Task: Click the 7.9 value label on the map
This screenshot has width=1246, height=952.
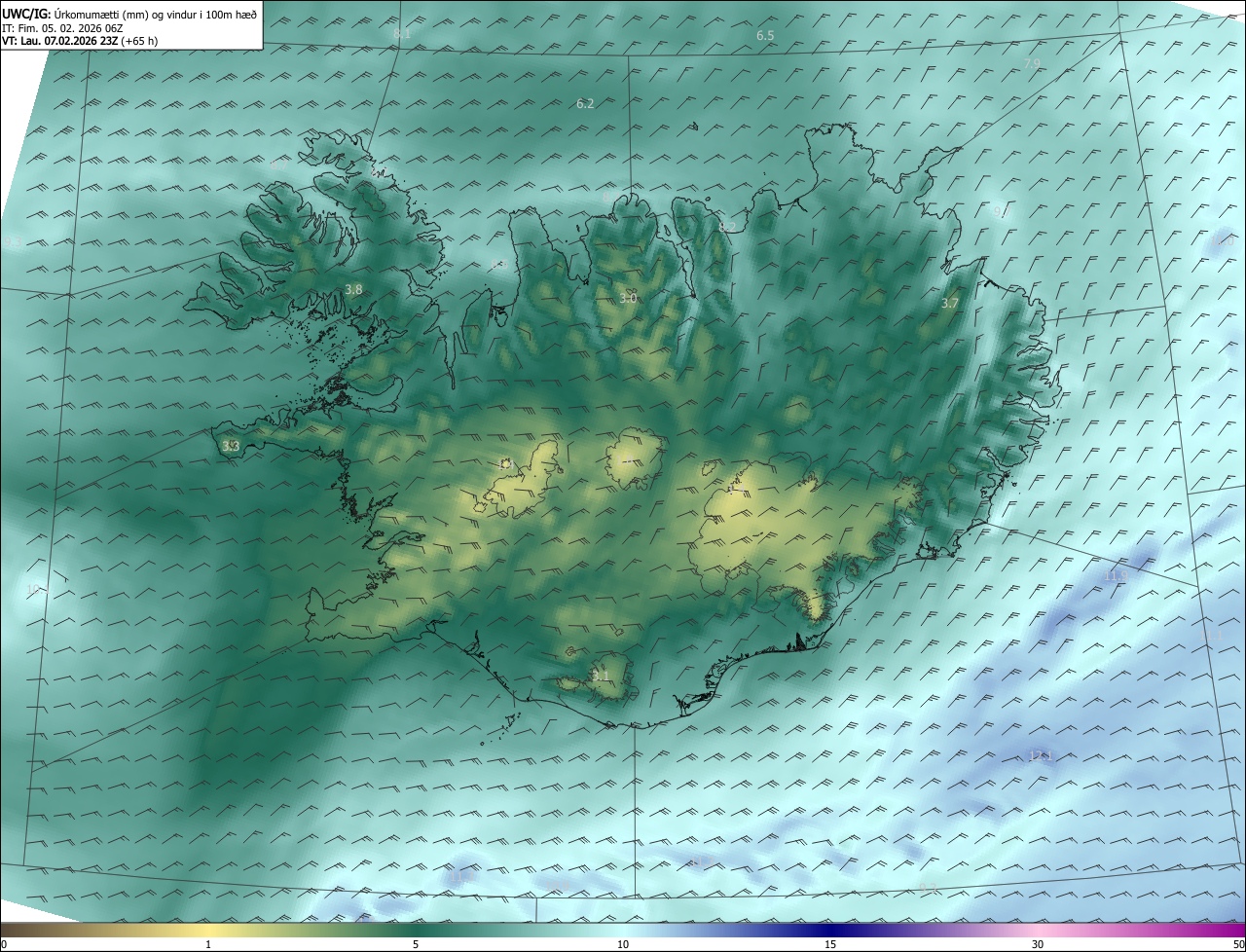Action: click(1032, 63)
